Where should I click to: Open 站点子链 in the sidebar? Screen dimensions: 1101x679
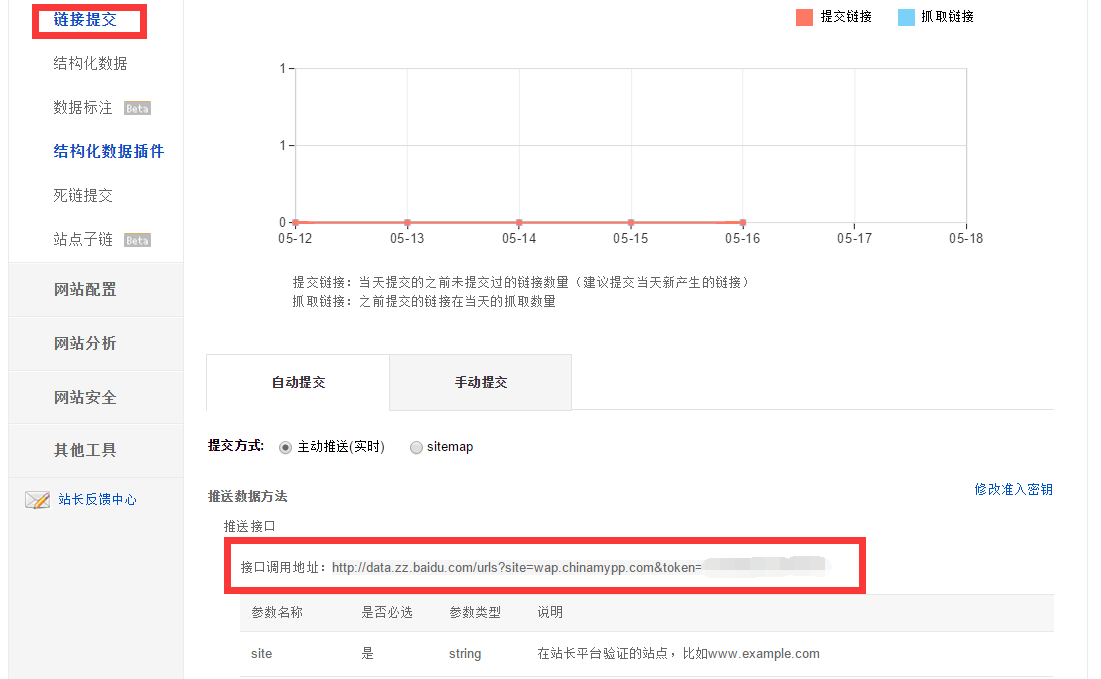click(x=83, y=239)
